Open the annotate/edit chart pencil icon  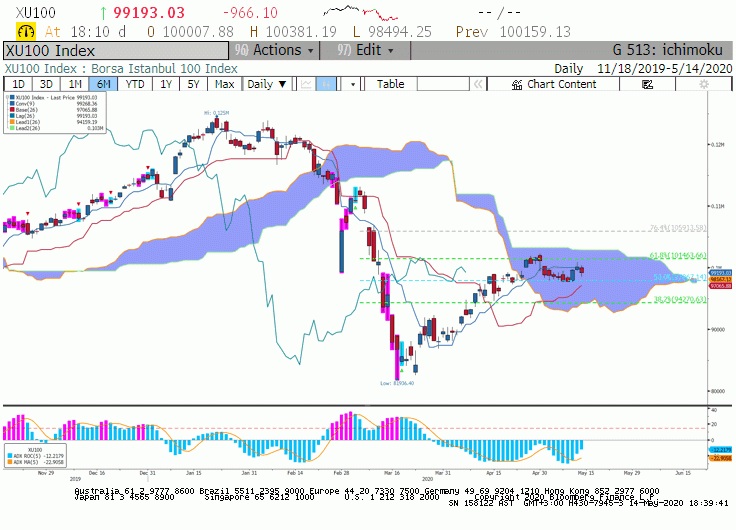pyautogui.click(x=647, y=84)
